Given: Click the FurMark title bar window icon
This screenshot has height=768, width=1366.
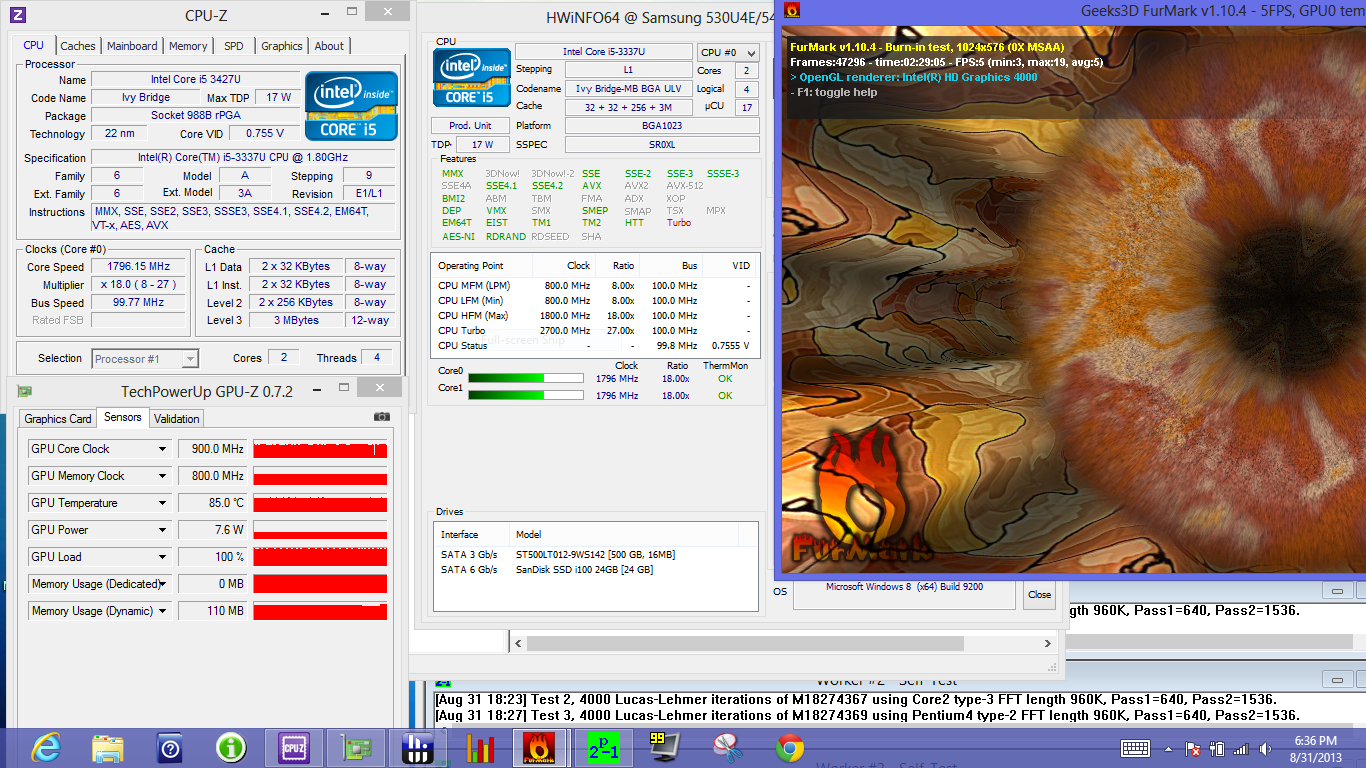Looking at the screenshot, I should (792, 11).
